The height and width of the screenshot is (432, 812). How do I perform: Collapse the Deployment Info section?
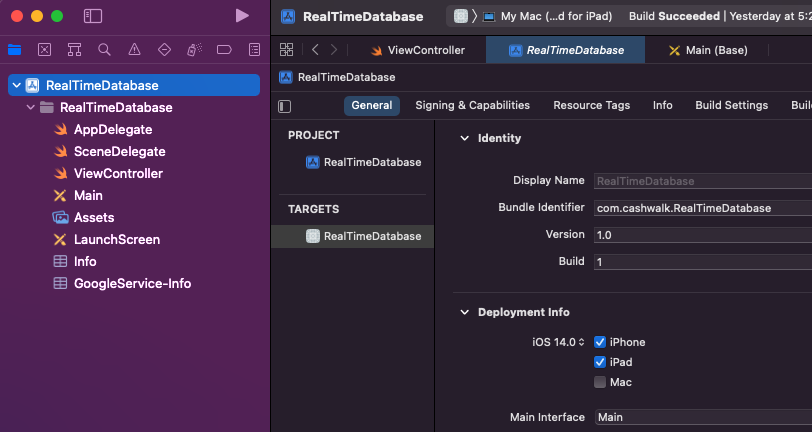tap(464, 312)
